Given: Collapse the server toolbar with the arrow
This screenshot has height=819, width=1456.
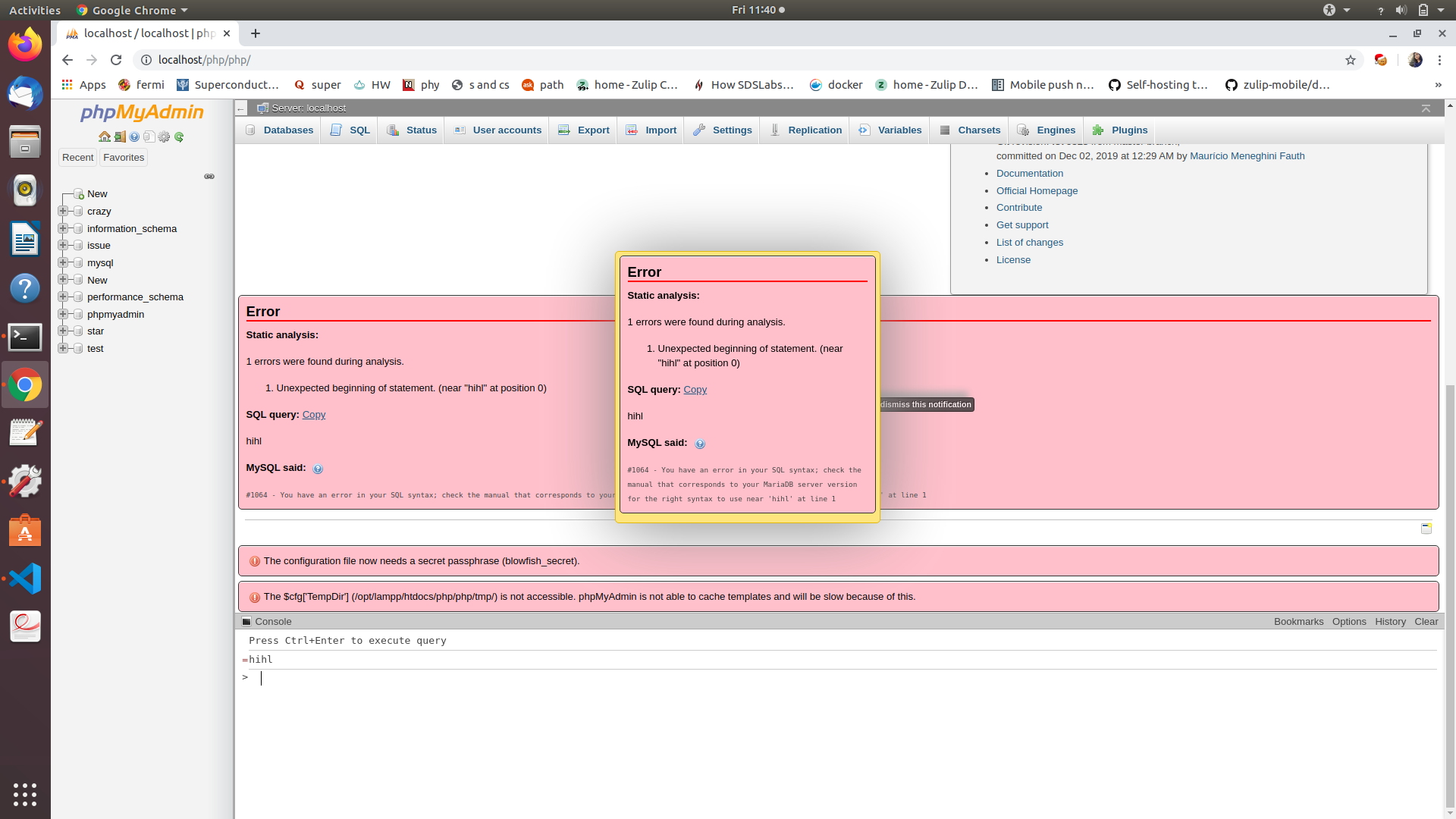Looking at the screenshot, I should tap(1427, 108).
